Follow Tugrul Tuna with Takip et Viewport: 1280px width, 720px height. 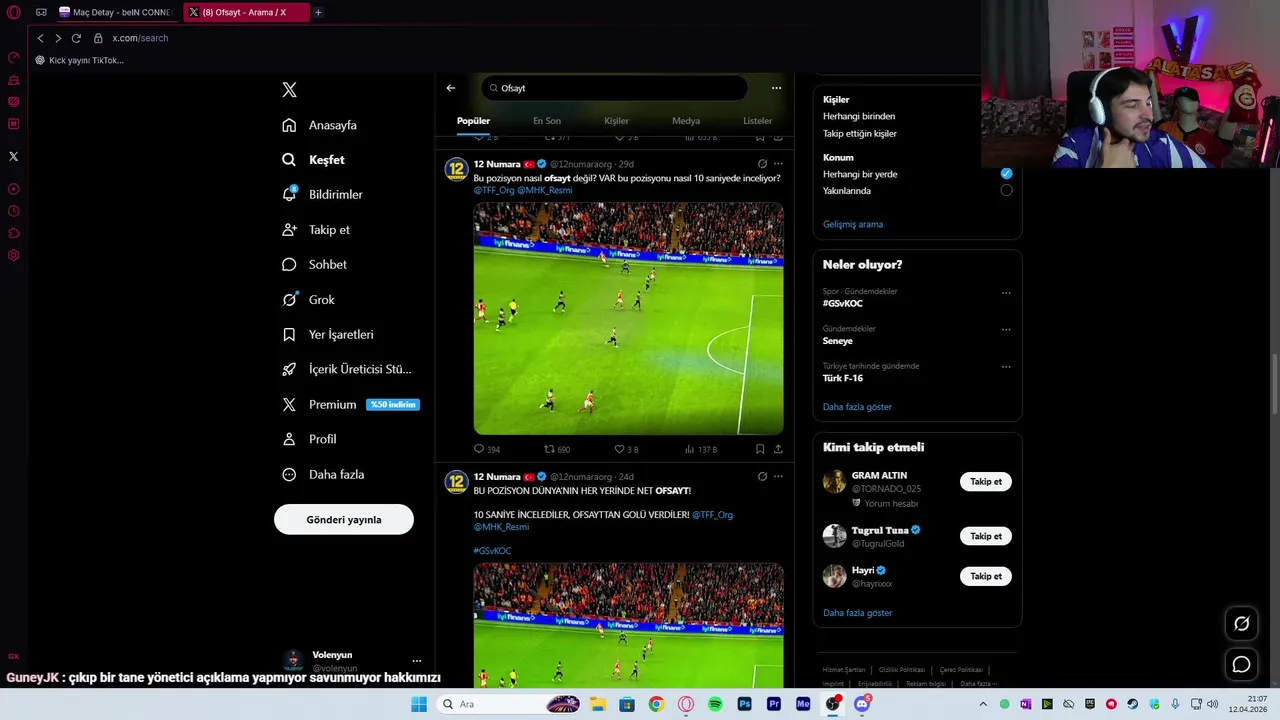(986, 536)
